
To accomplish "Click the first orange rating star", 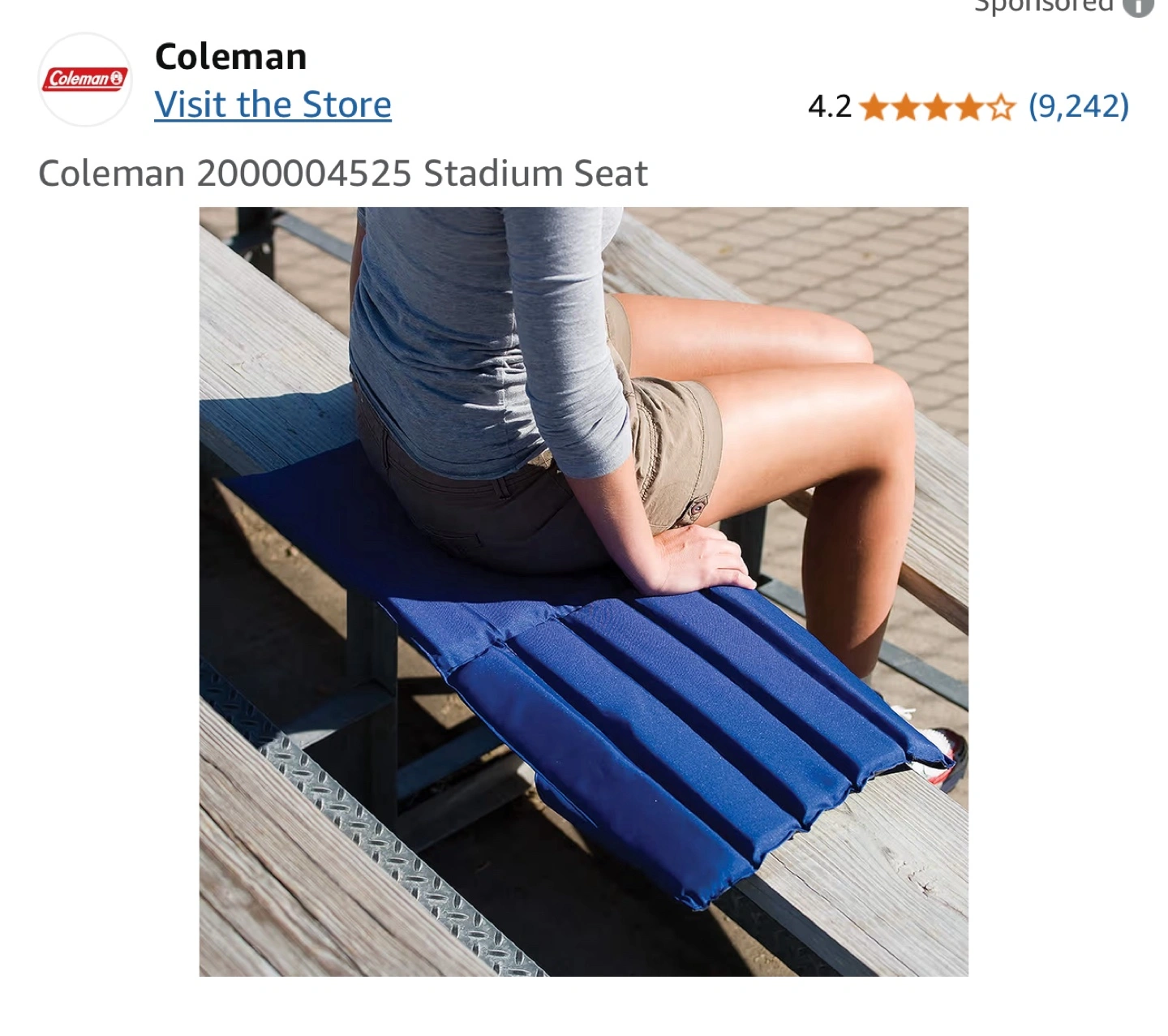I will pos(874,107).
